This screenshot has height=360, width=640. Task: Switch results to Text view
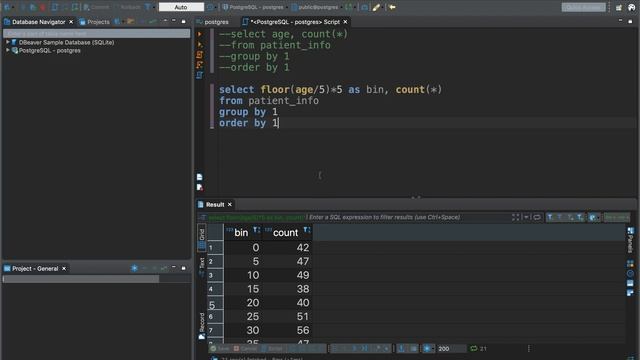click(x=202, y=266)
